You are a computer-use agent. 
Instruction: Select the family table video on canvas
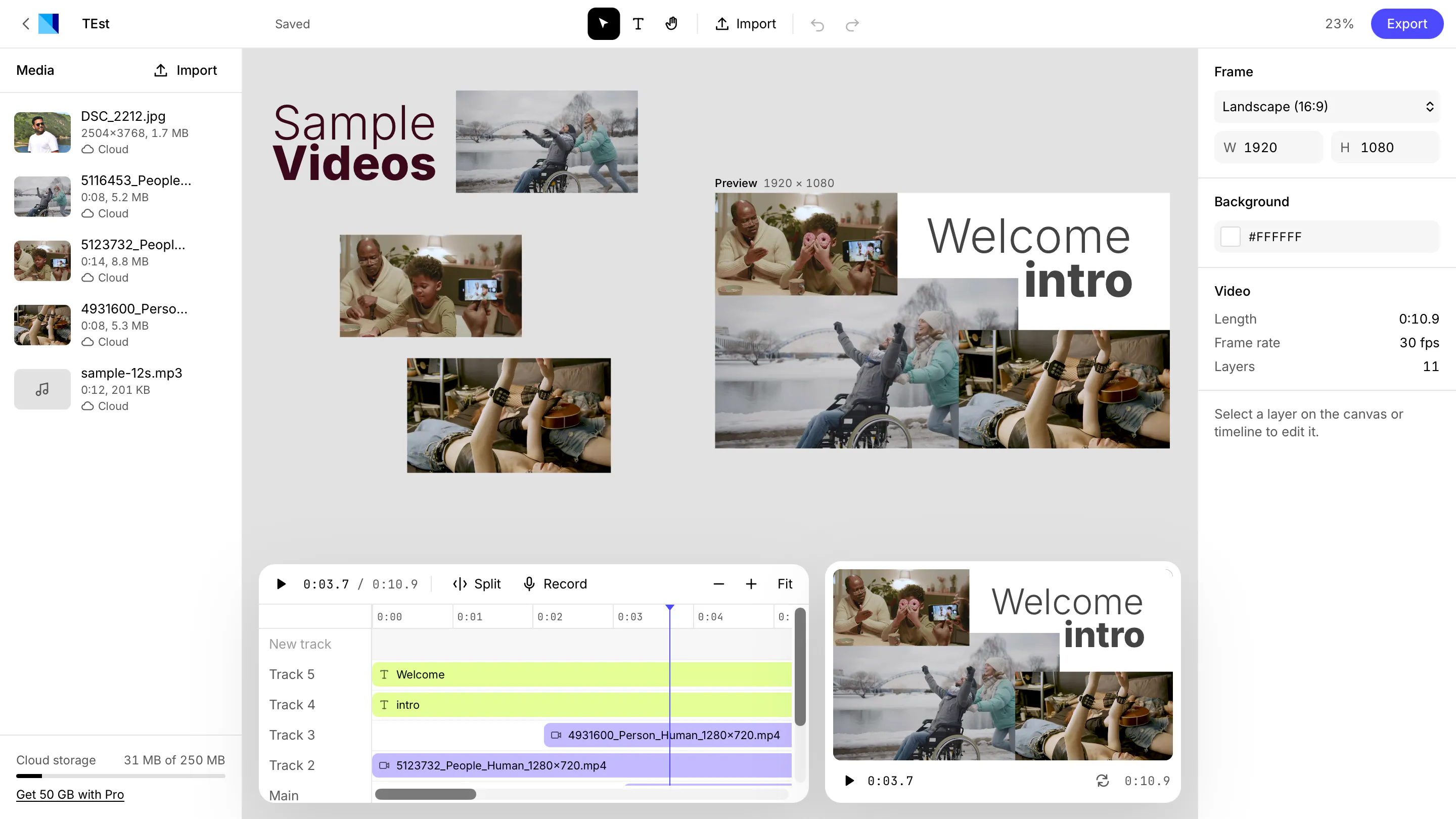tap(430, 286)
